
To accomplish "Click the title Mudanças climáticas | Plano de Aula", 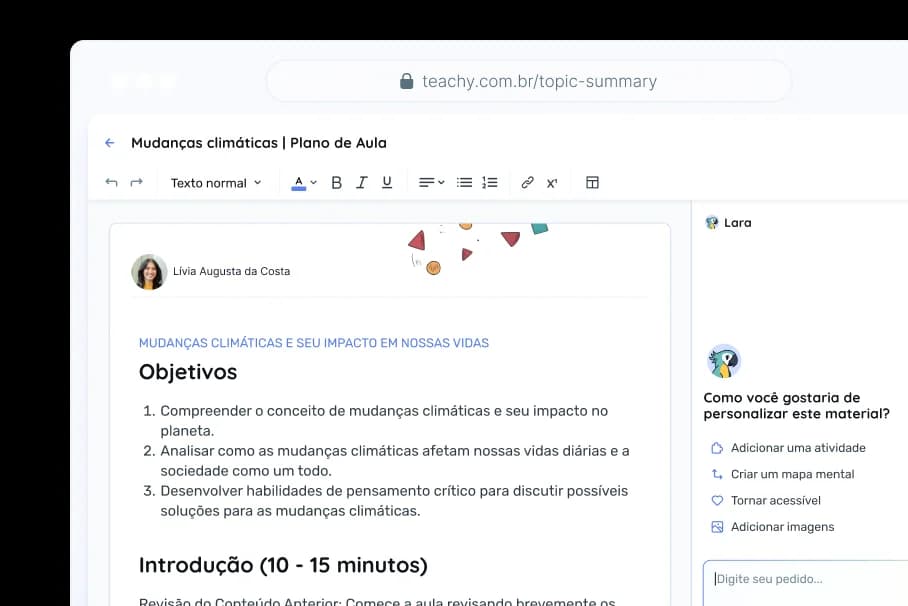I will pyautogui.click(x=259, y=143).
